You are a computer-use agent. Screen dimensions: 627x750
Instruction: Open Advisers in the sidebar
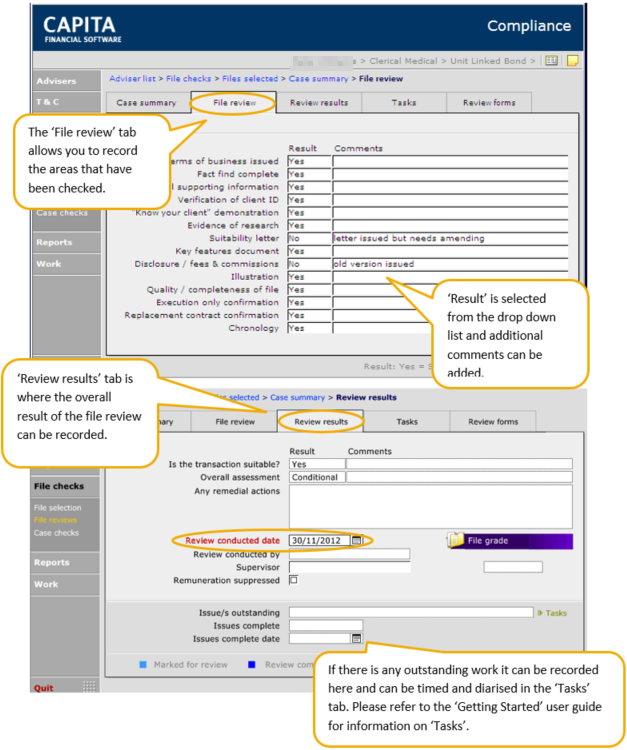66,81
